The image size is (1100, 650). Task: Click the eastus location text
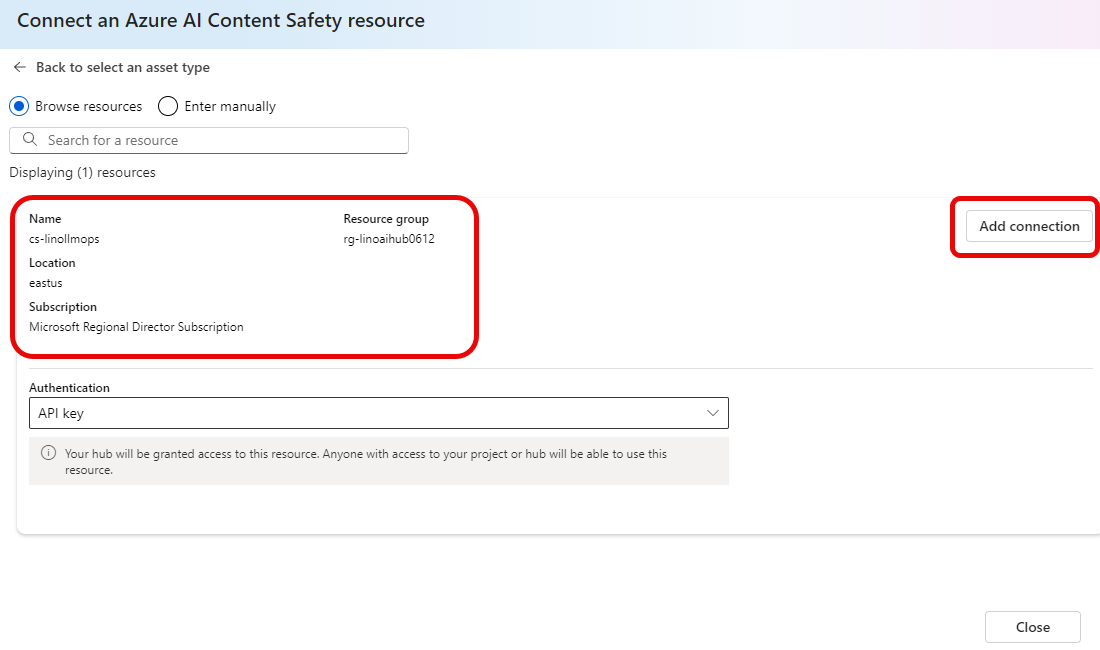48,283
